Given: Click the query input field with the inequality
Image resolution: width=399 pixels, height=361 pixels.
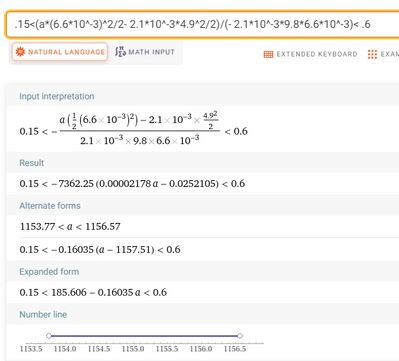Looking at the screenshot, I should point(202,24).
